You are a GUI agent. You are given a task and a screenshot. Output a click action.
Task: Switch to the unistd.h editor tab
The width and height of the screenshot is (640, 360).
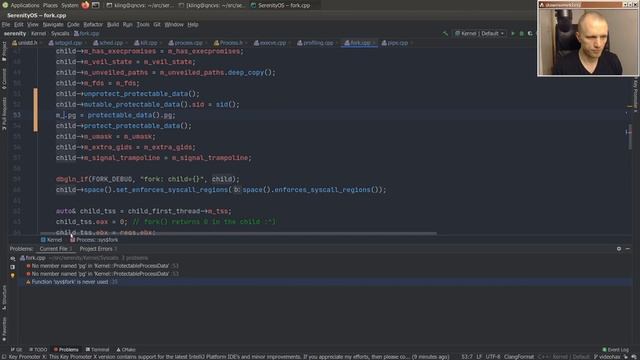click(25, 43)
